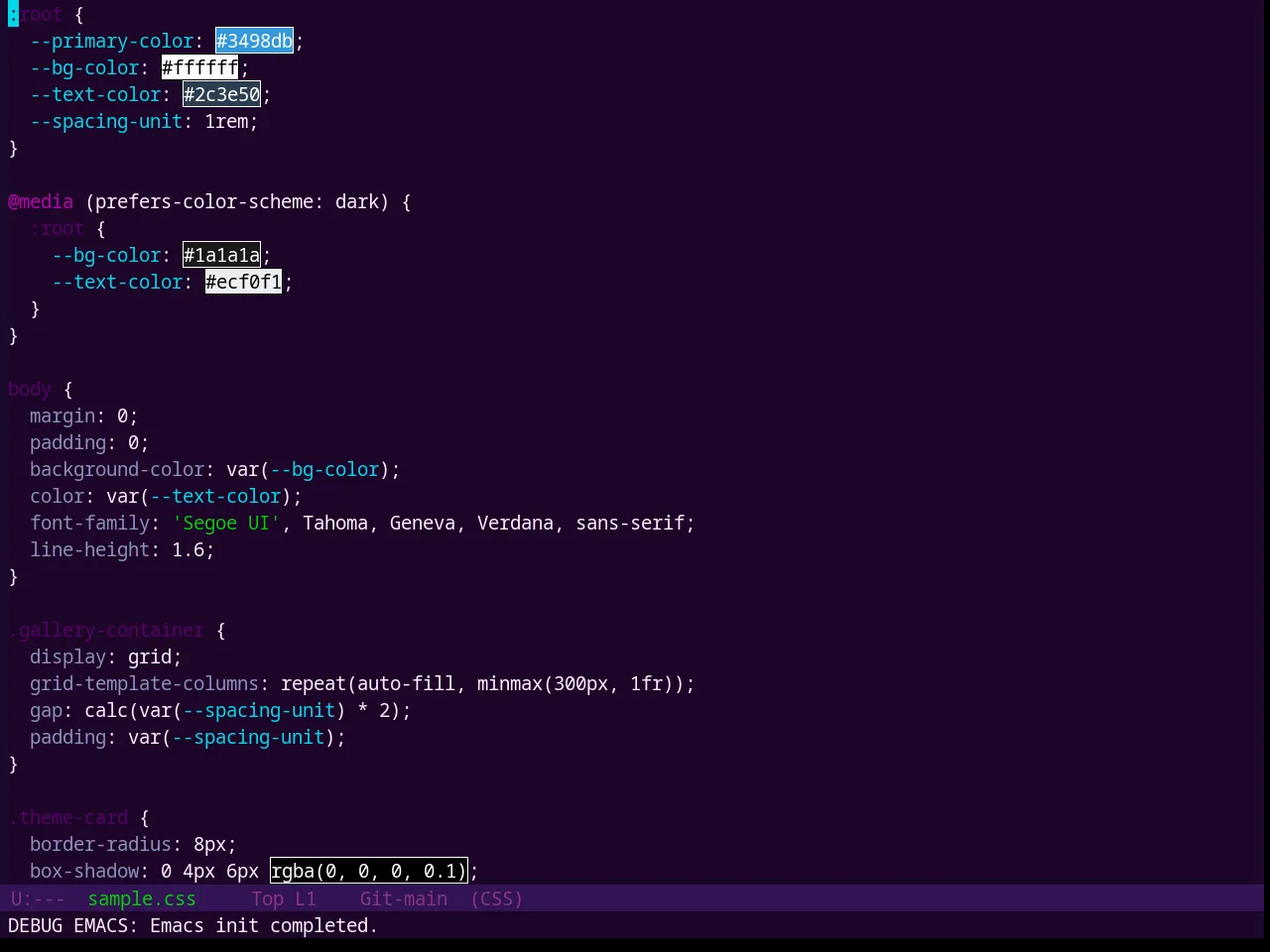Click the rgba(0, 0, 0, 0.1) shadow color

(x=369, y=871)
